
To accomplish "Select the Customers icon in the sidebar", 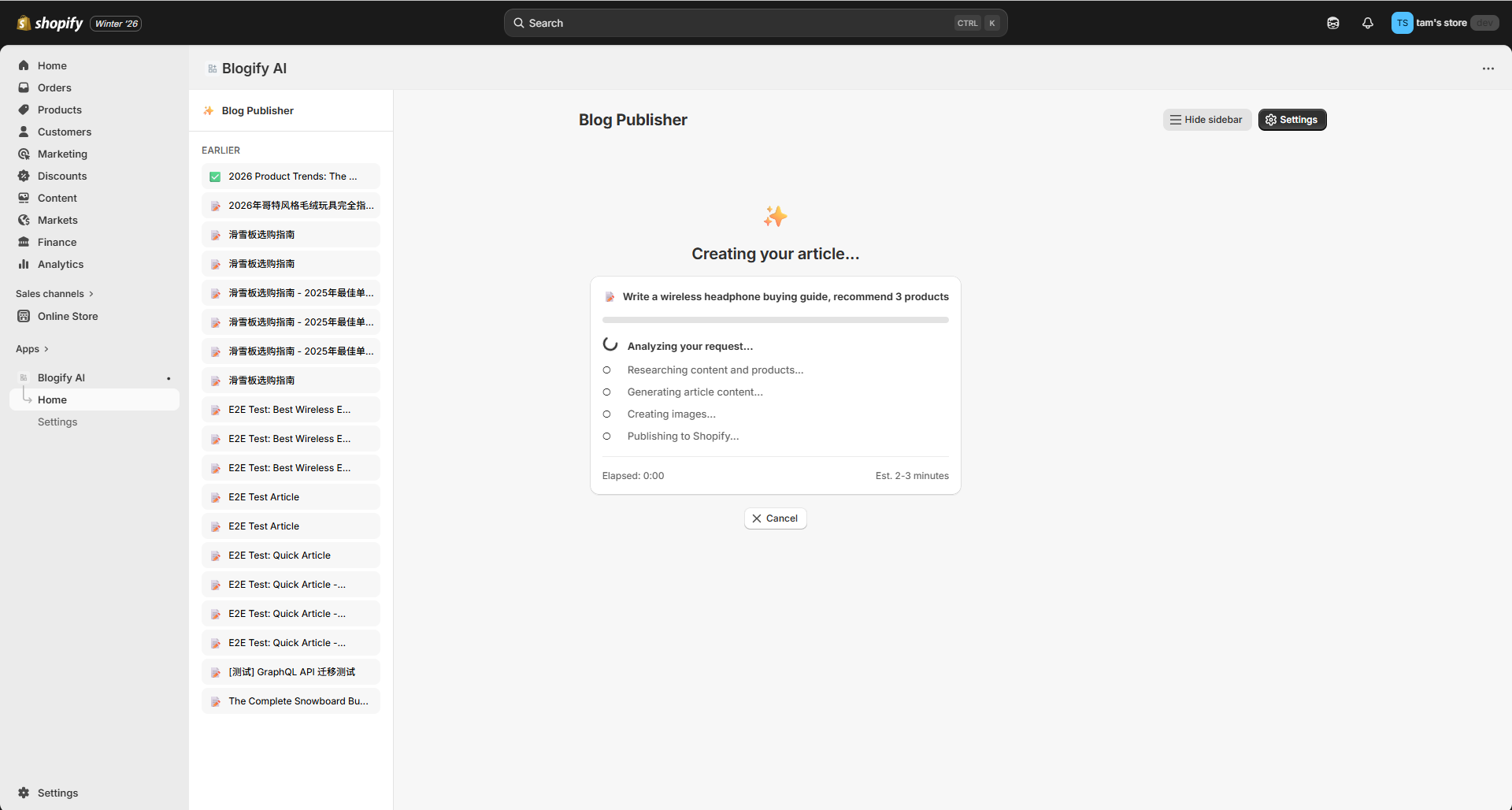I will 24,132.
